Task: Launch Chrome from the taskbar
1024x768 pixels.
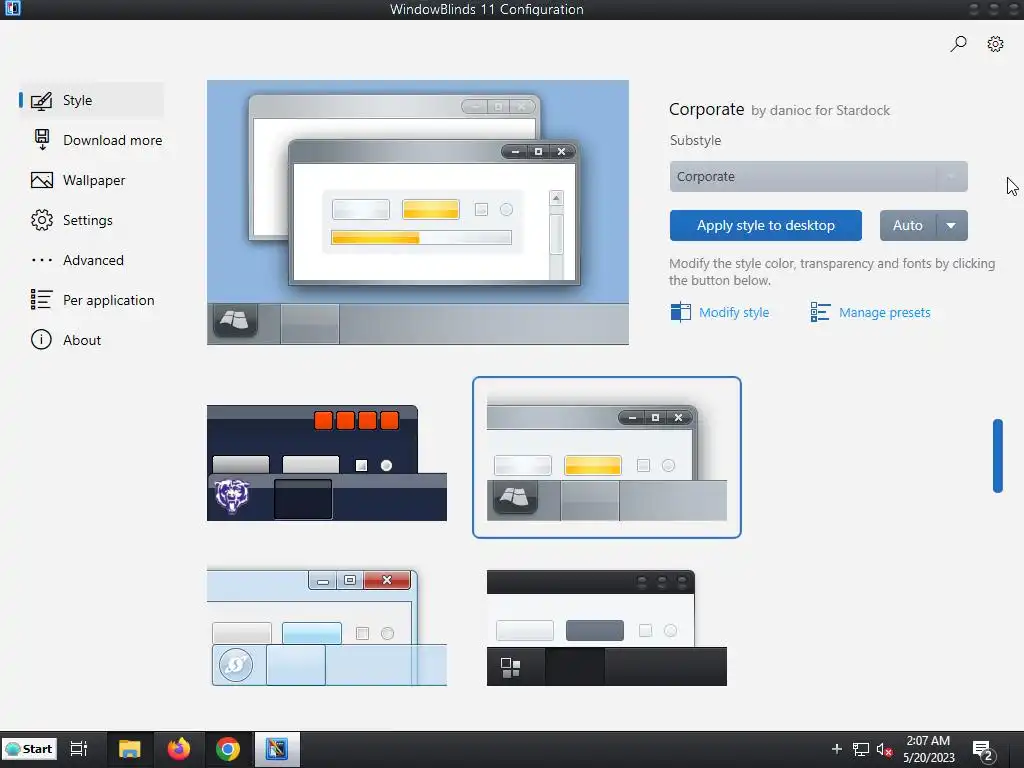Action: point(228,749)
